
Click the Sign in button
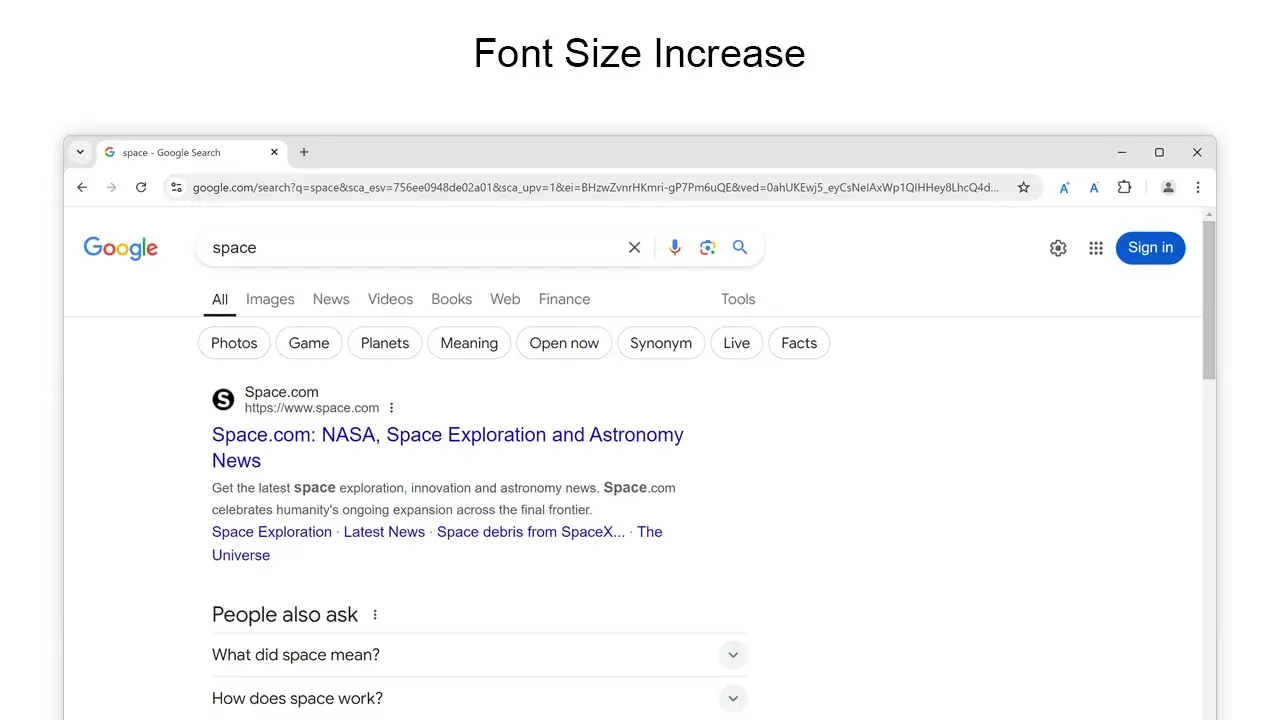pos(1150,248)
